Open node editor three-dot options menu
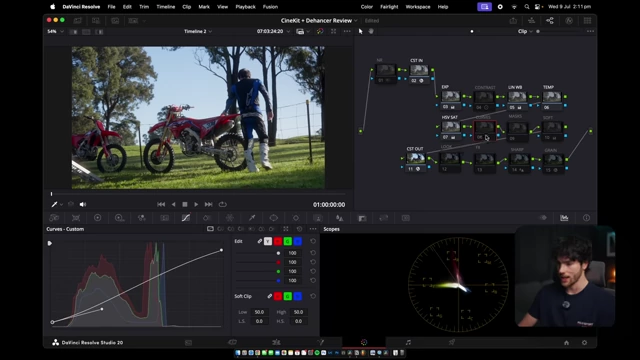 pyautogui.click(x=590, y=31)
